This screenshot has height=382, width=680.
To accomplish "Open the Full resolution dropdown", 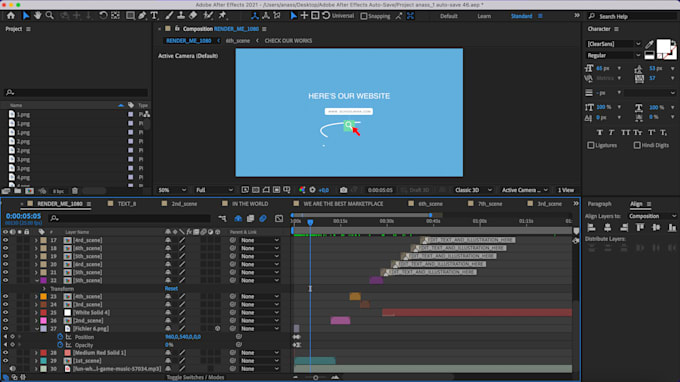I will coord(214,190).
